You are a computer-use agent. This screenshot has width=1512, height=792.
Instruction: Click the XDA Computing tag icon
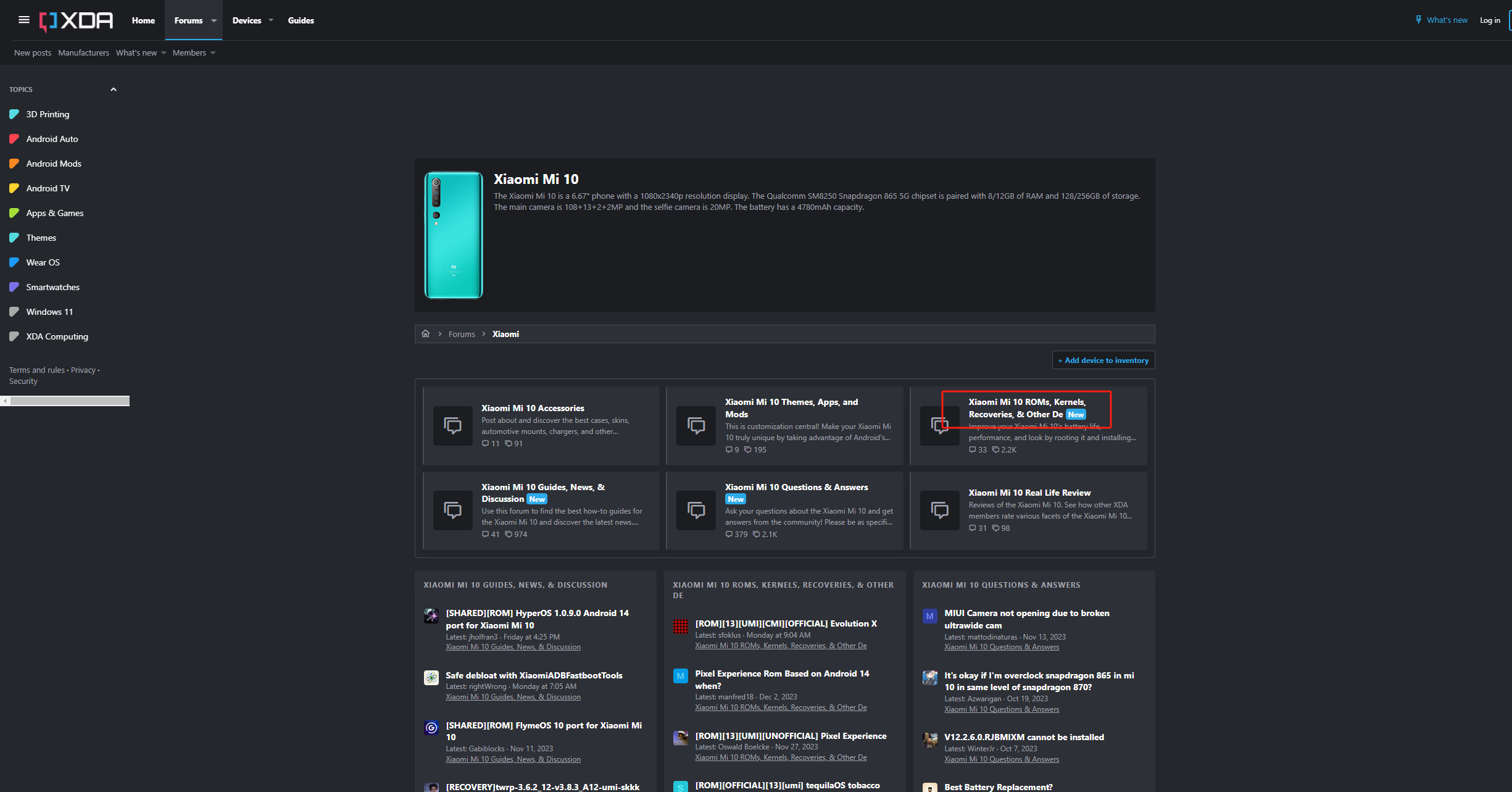(14, 336)
